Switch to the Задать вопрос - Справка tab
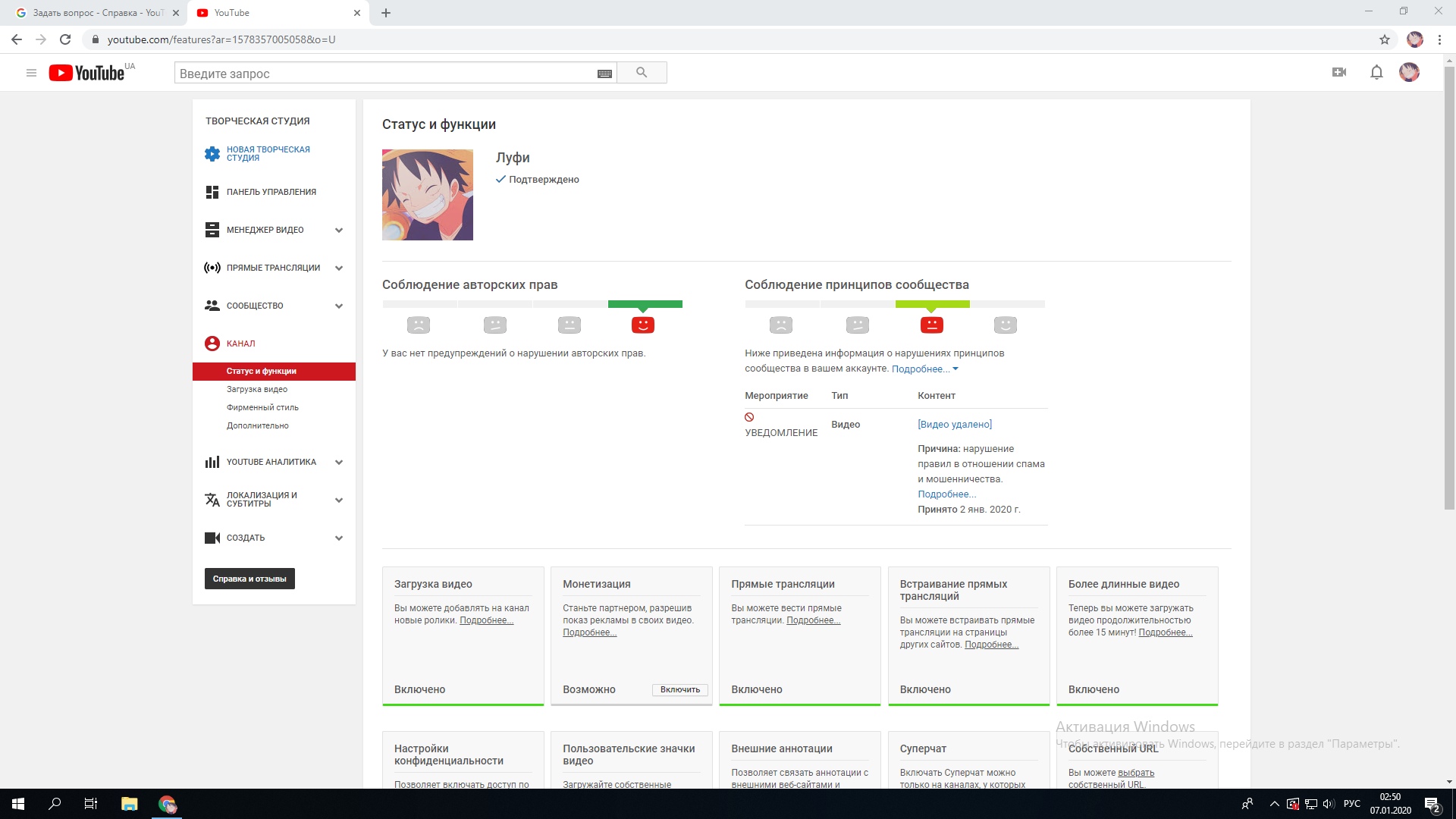This screenshot has height=819, width=1456. 98,13
